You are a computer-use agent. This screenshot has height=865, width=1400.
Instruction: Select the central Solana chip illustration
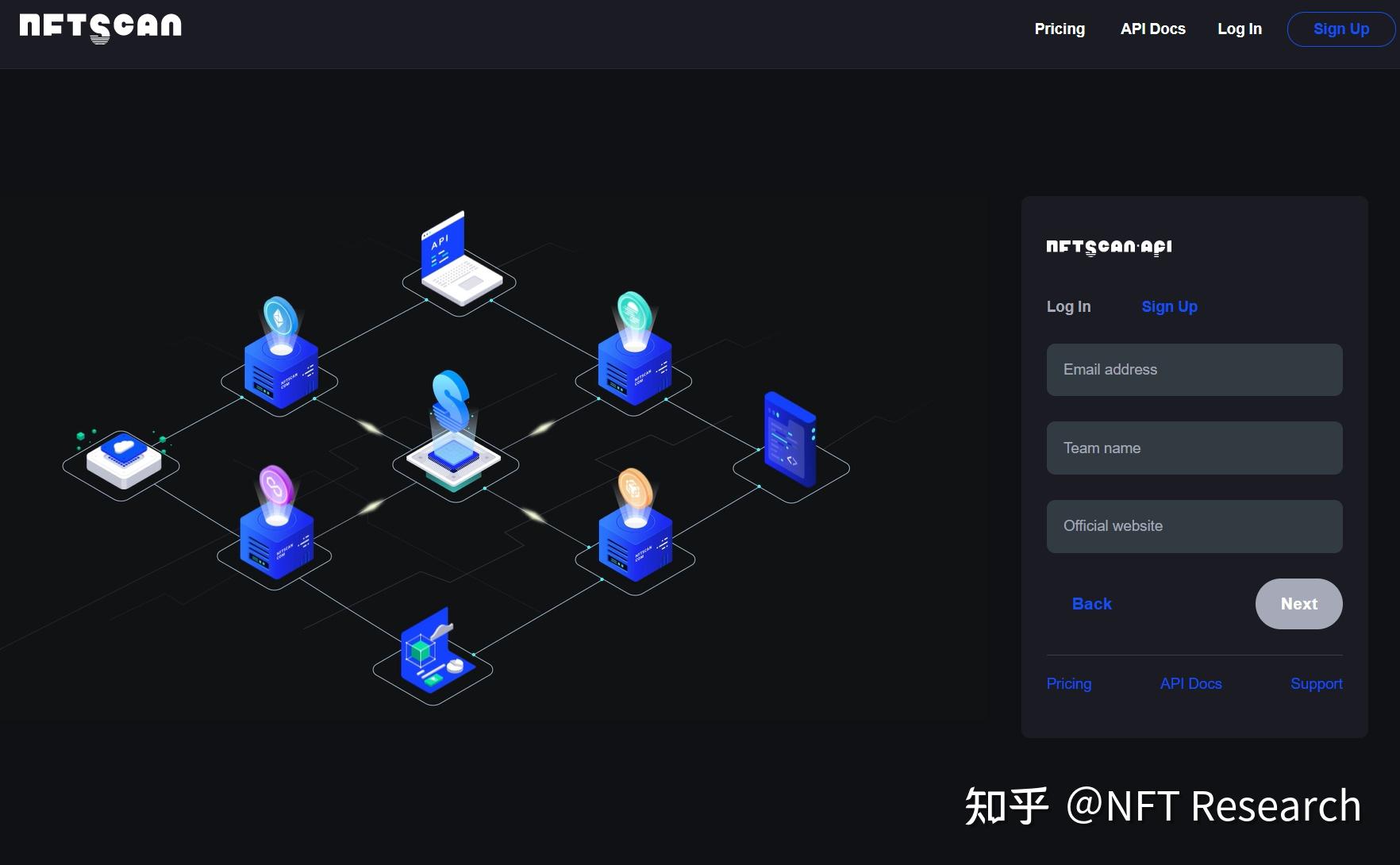point(454,444)
